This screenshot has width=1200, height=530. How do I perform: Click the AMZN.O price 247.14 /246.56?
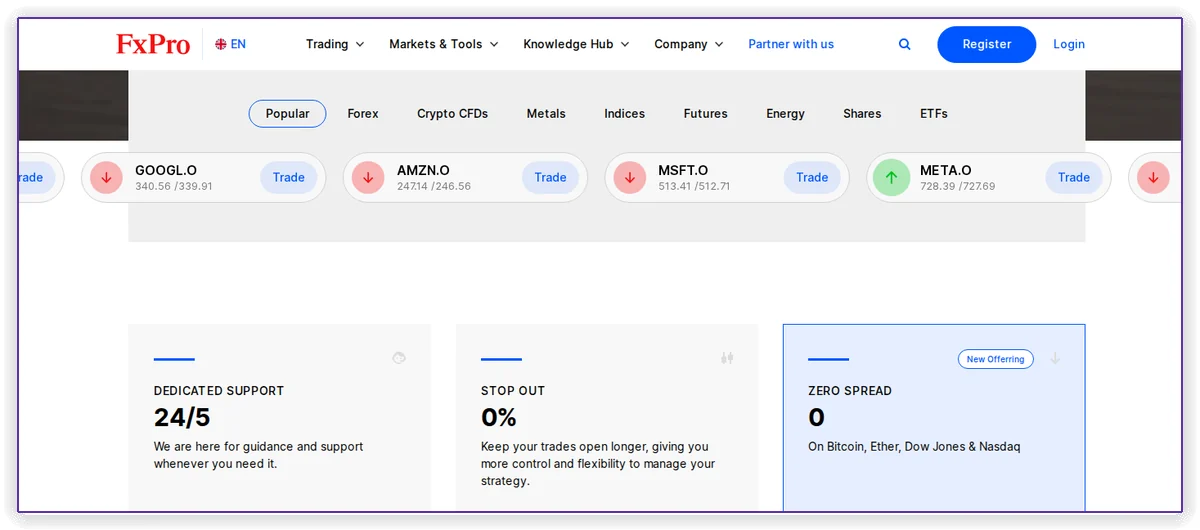pos(434,187)
